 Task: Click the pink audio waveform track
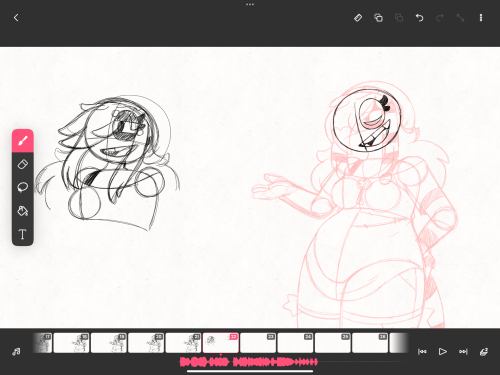tap(249, 362)
